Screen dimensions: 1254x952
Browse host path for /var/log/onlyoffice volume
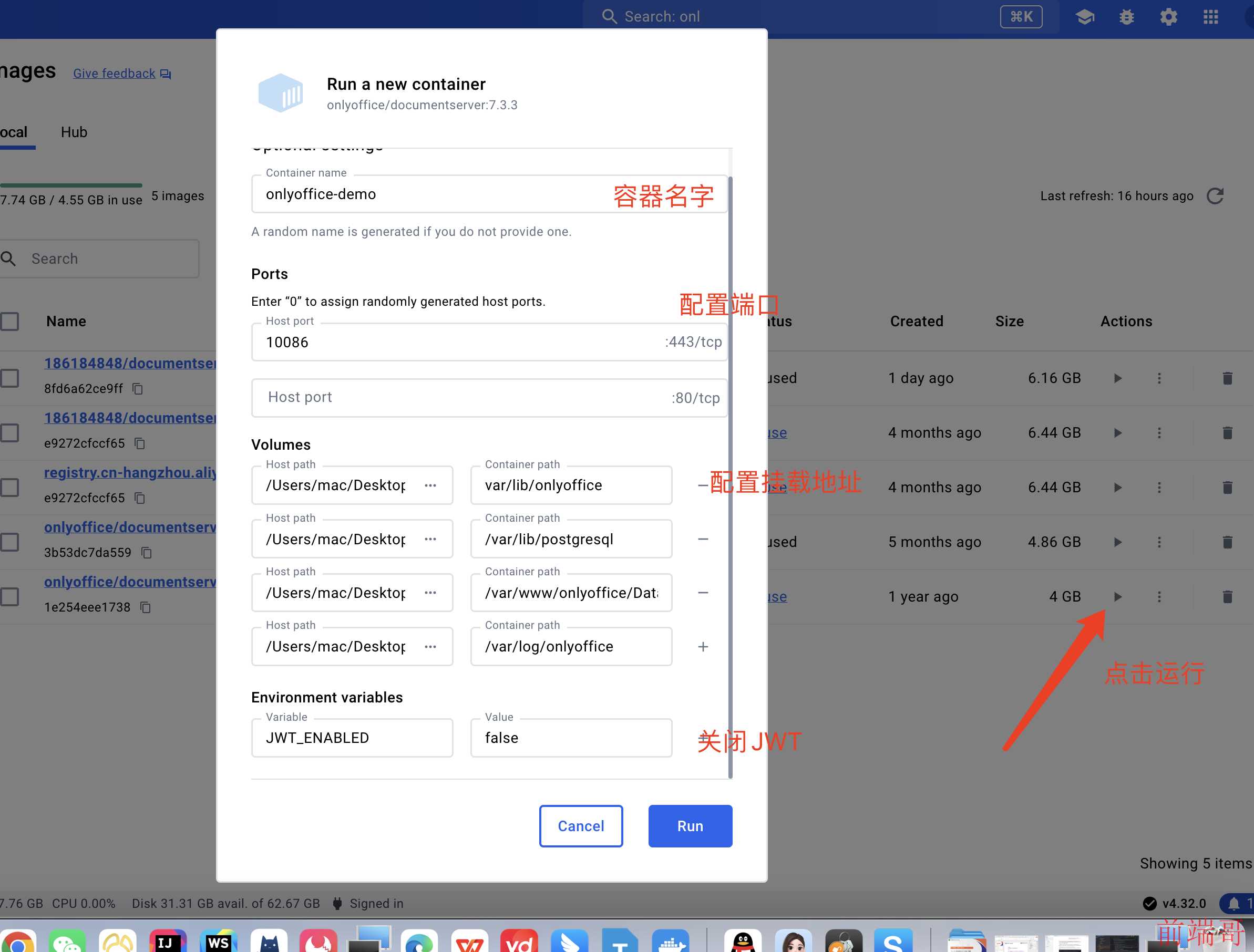pyautogui.click(x=430, y=647)
